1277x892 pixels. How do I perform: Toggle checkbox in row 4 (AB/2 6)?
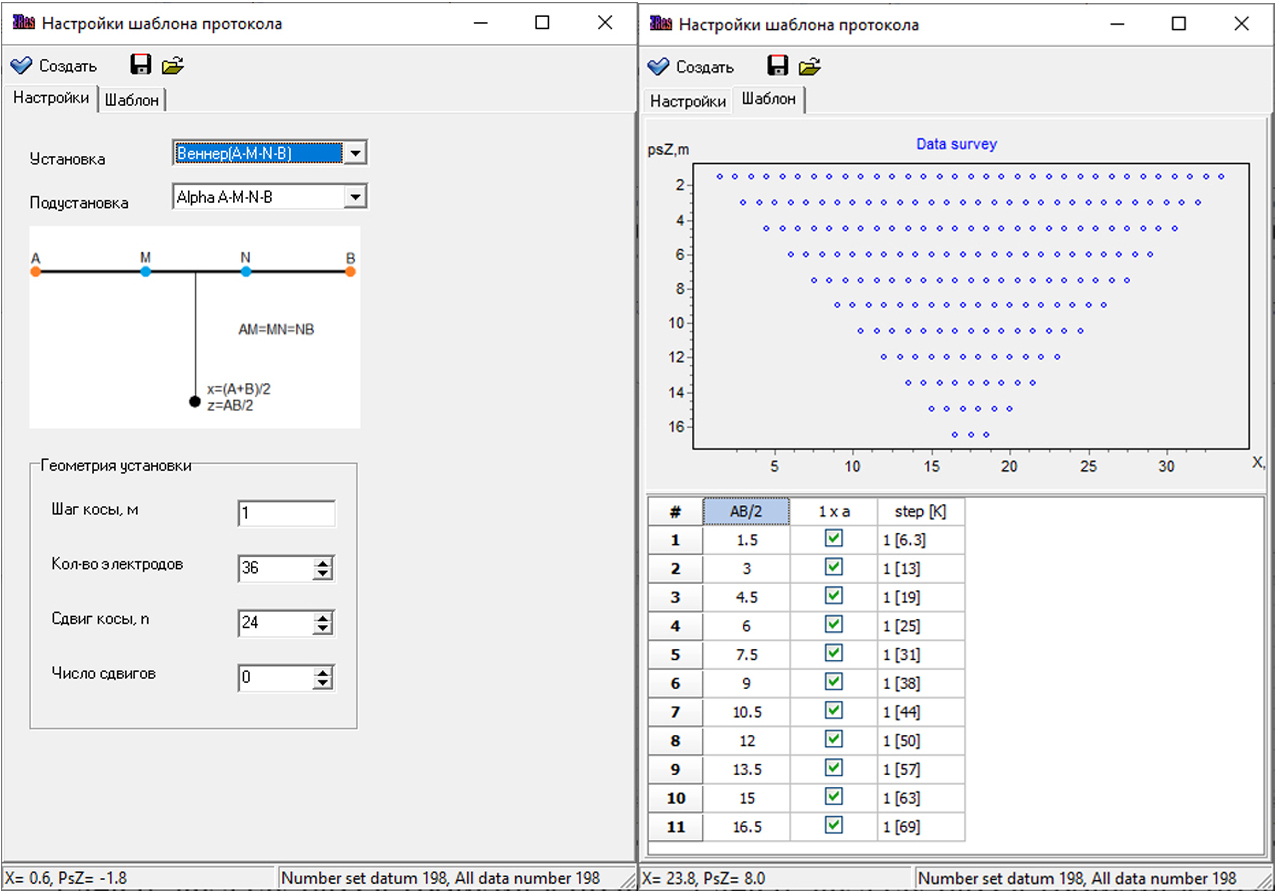point(834,624)
